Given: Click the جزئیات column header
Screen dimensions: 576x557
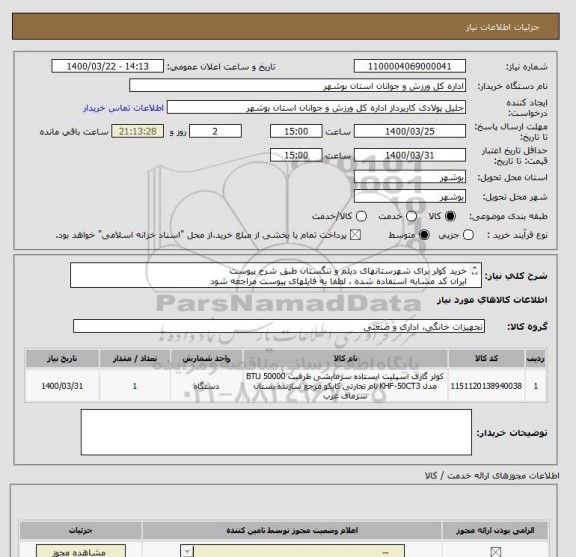Looking at the screenshot, I should click(x=81, y=530).
